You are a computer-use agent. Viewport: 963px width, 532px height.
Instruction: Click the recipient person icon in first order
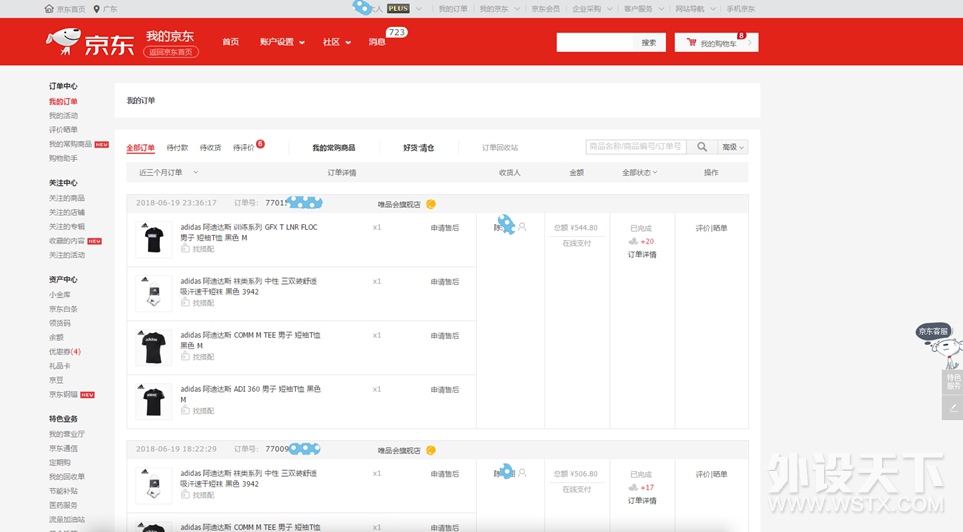[x=522, y=228]
